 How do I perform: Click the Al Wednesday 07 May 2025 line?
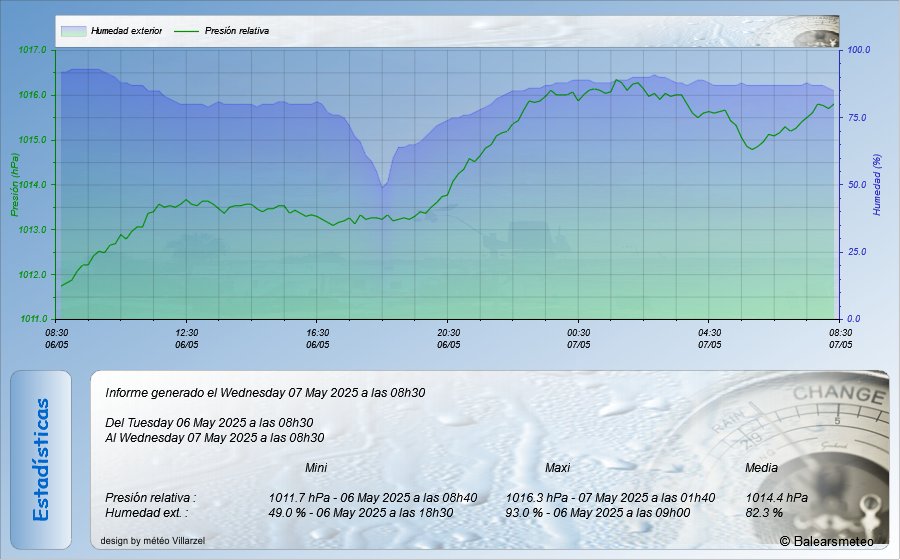215,438
